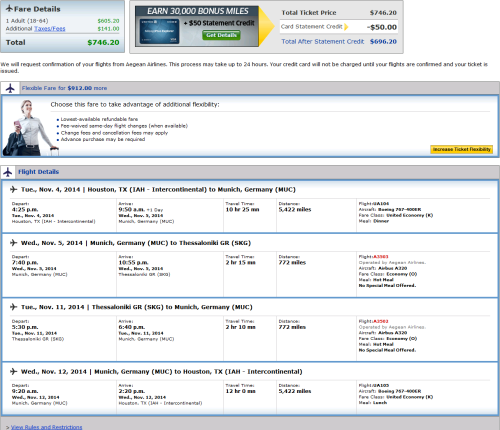The image size is (500, 430).
Task: Click the green Get Details button
Action: tap(221, 35)
